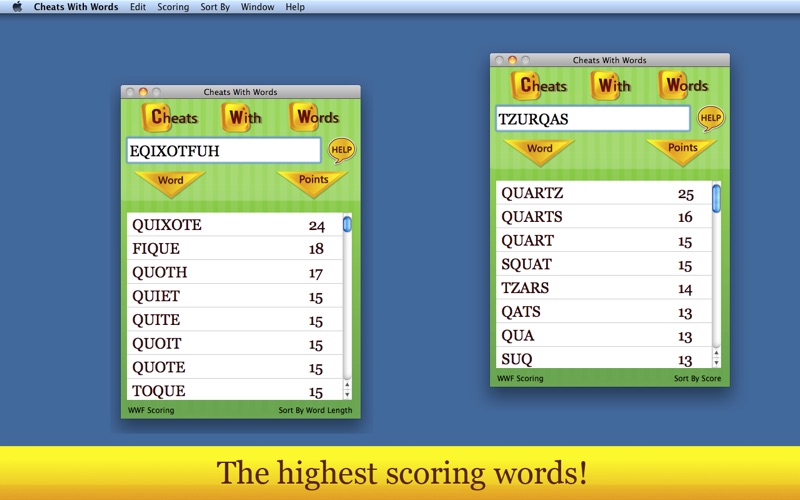Minimize the left Cheats With Words window
The height and width of the screenshot is (500, 800).
click(x=143, y=92)
